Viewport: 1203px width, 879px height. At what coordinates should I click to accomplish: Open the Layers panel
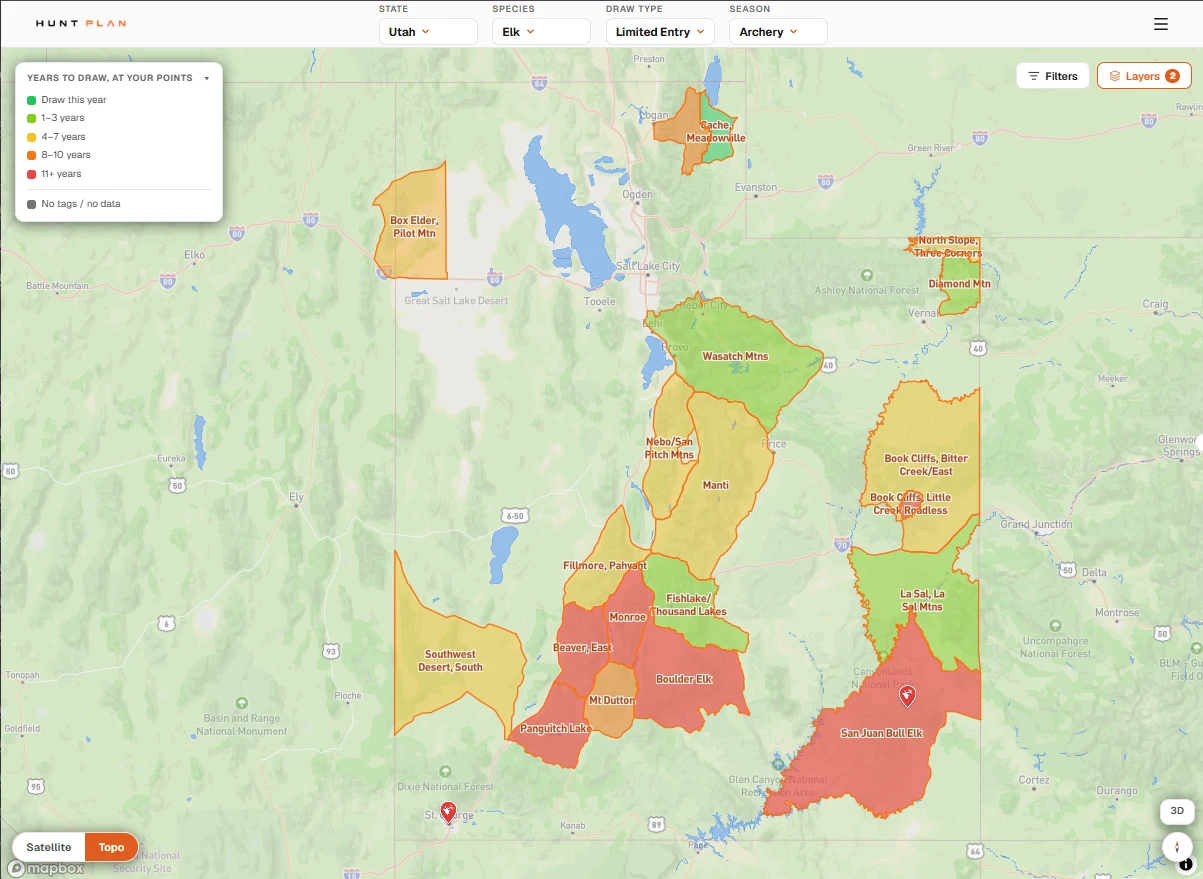(x=1144, y=76)
